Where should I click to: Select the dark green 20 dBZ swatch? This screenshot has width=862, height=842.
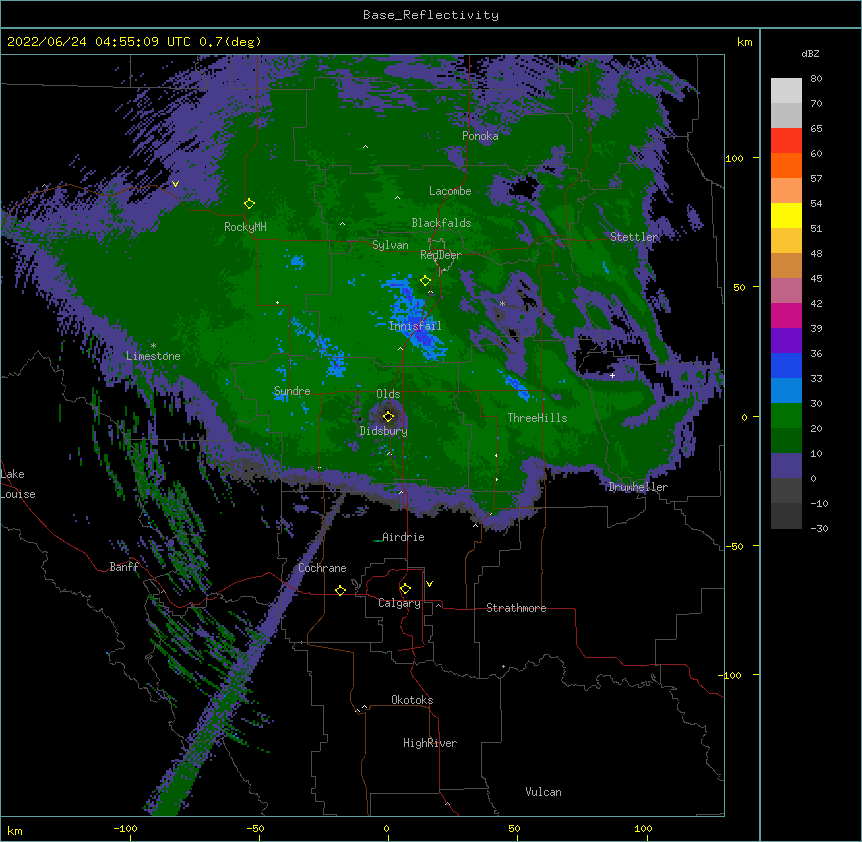click(x=786, y=440)
